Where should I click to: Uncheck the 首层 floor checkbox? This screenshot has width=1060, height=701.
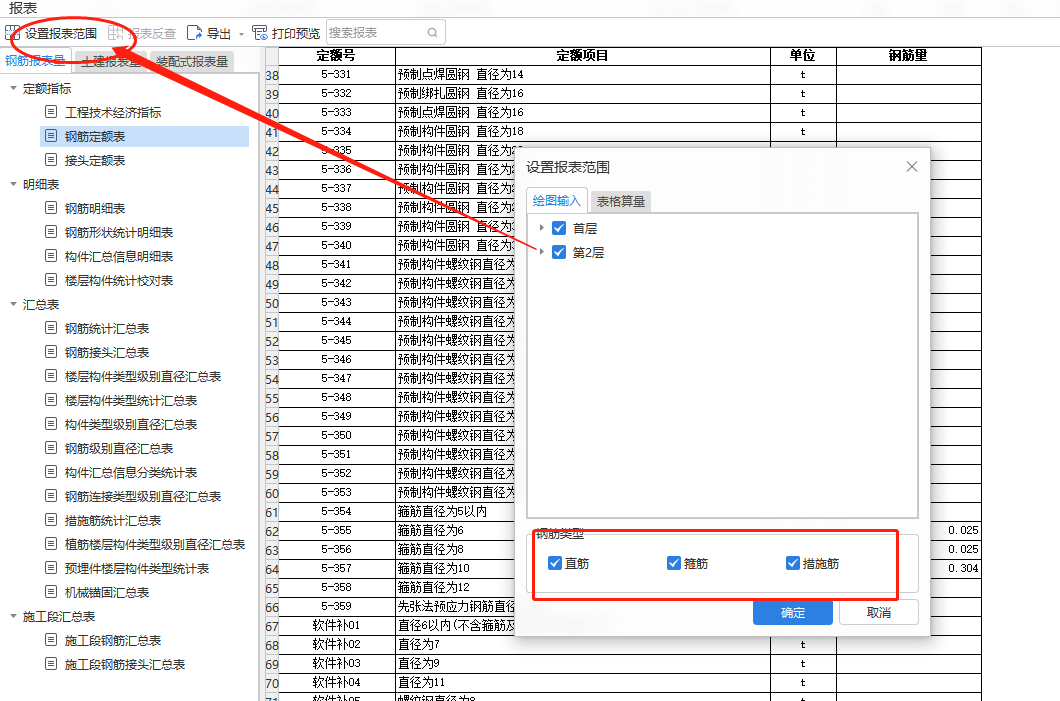(559, 228)
